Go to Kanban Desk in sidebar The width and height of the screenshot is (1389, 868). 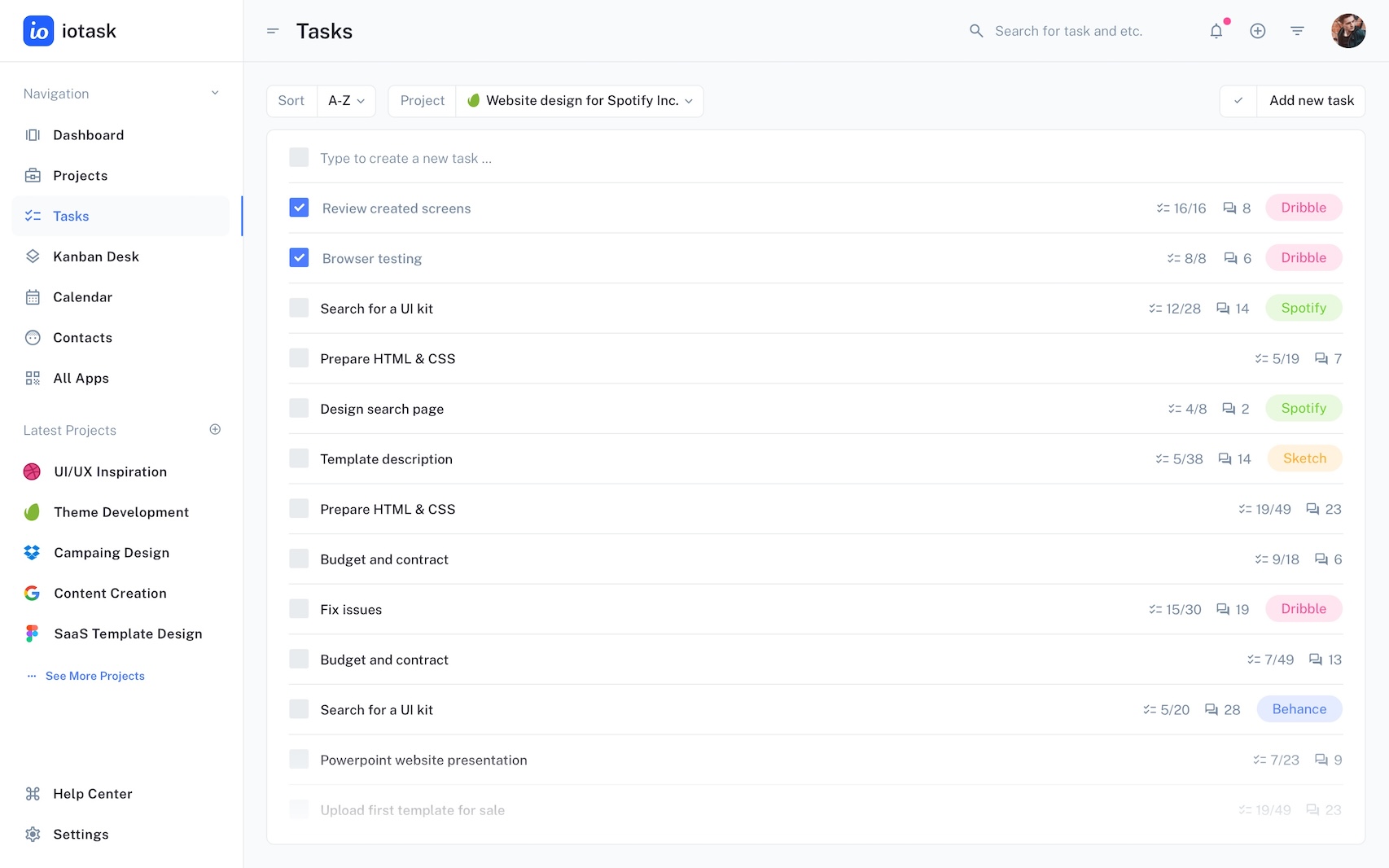pos(95,256)
